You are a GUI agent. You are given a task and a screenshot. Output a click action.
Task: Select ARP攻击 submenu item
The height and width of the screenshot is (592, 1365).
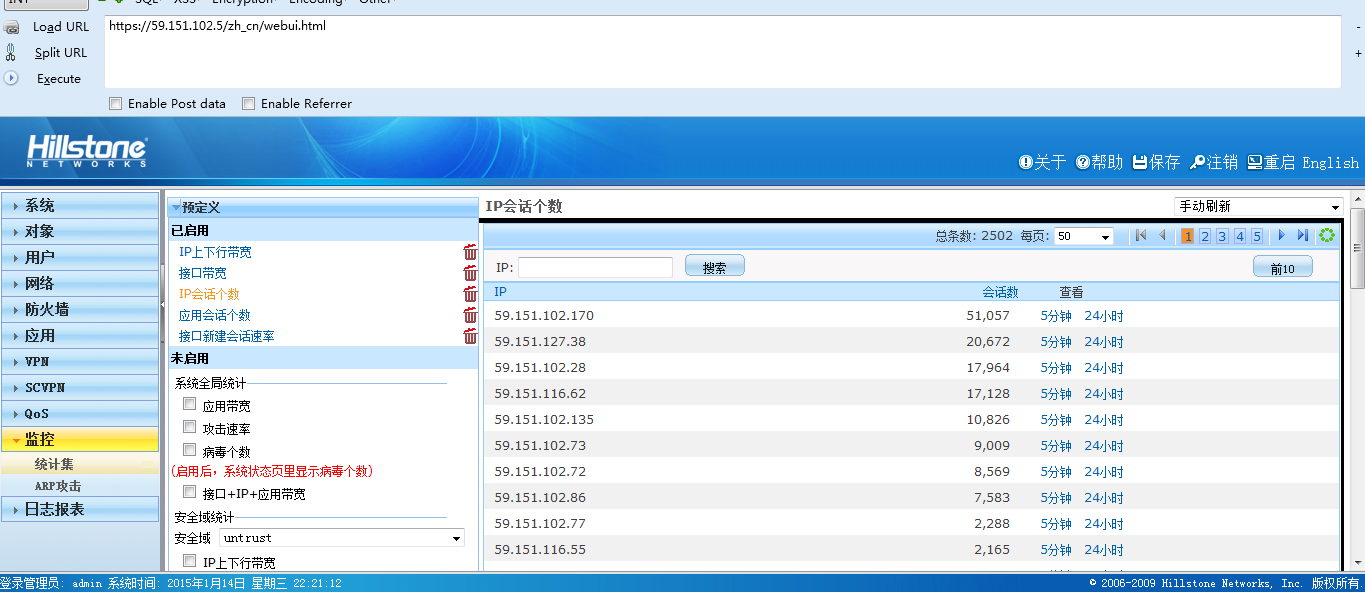pos(58,486)
